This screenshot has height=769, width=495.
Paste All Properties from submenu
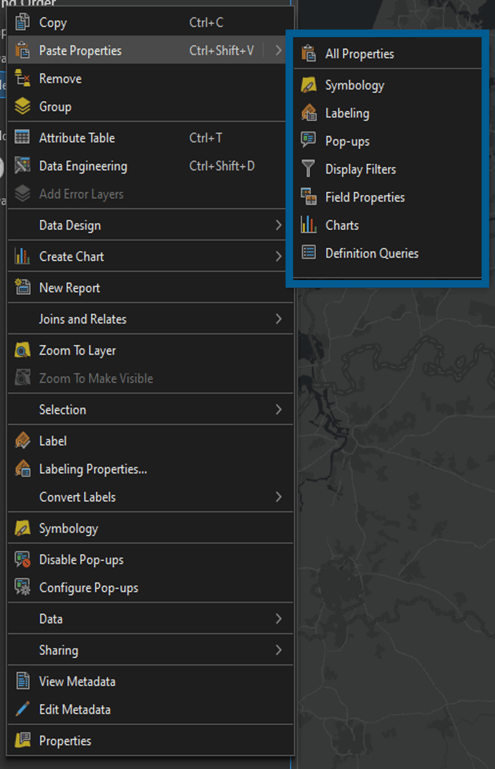point(388,54)
